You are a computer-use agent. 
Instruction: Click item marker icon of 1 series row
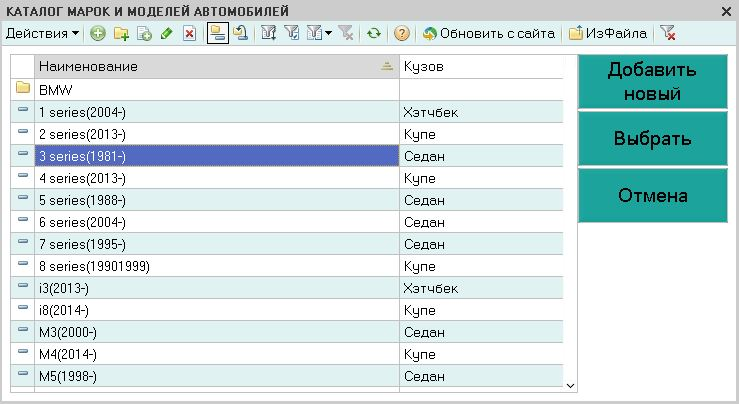tap(23, 109)
